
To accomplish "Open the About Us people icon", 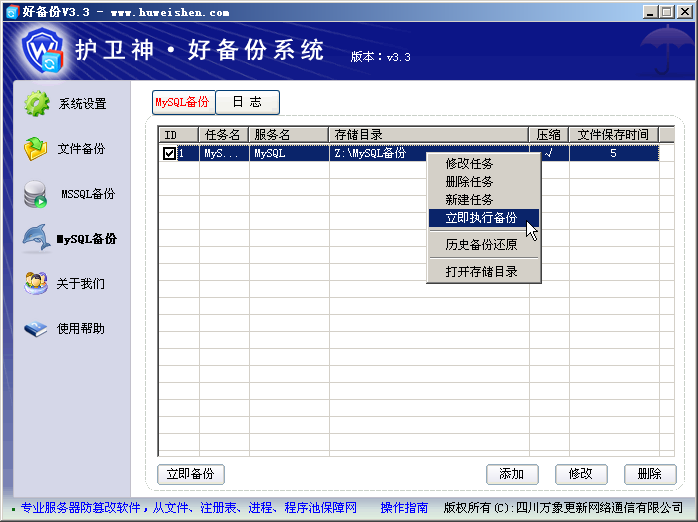I will point(36,284).
